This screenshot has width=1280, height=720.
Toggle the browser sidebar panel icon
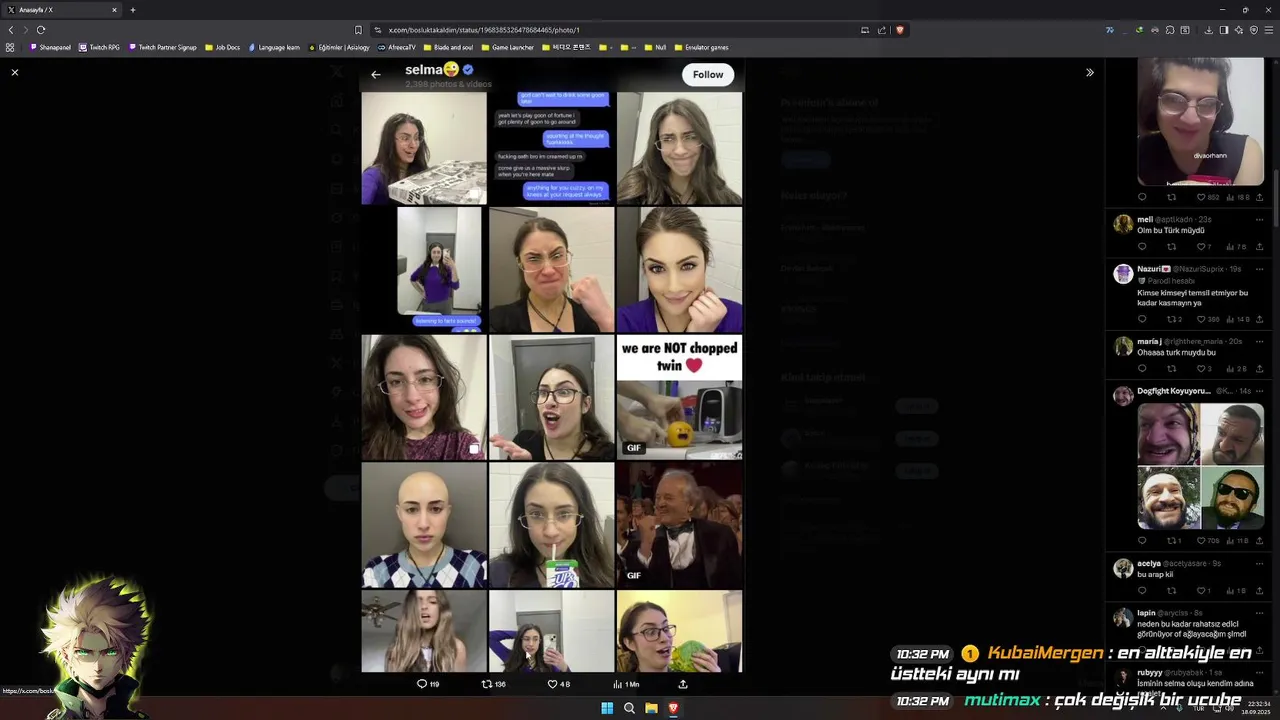[x=1224, y=30]
